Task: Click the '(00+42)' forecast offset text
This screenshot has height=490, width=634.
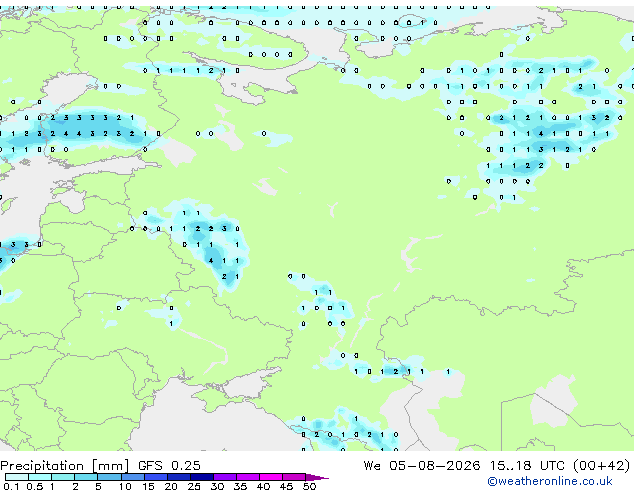Action: point(602,466)
